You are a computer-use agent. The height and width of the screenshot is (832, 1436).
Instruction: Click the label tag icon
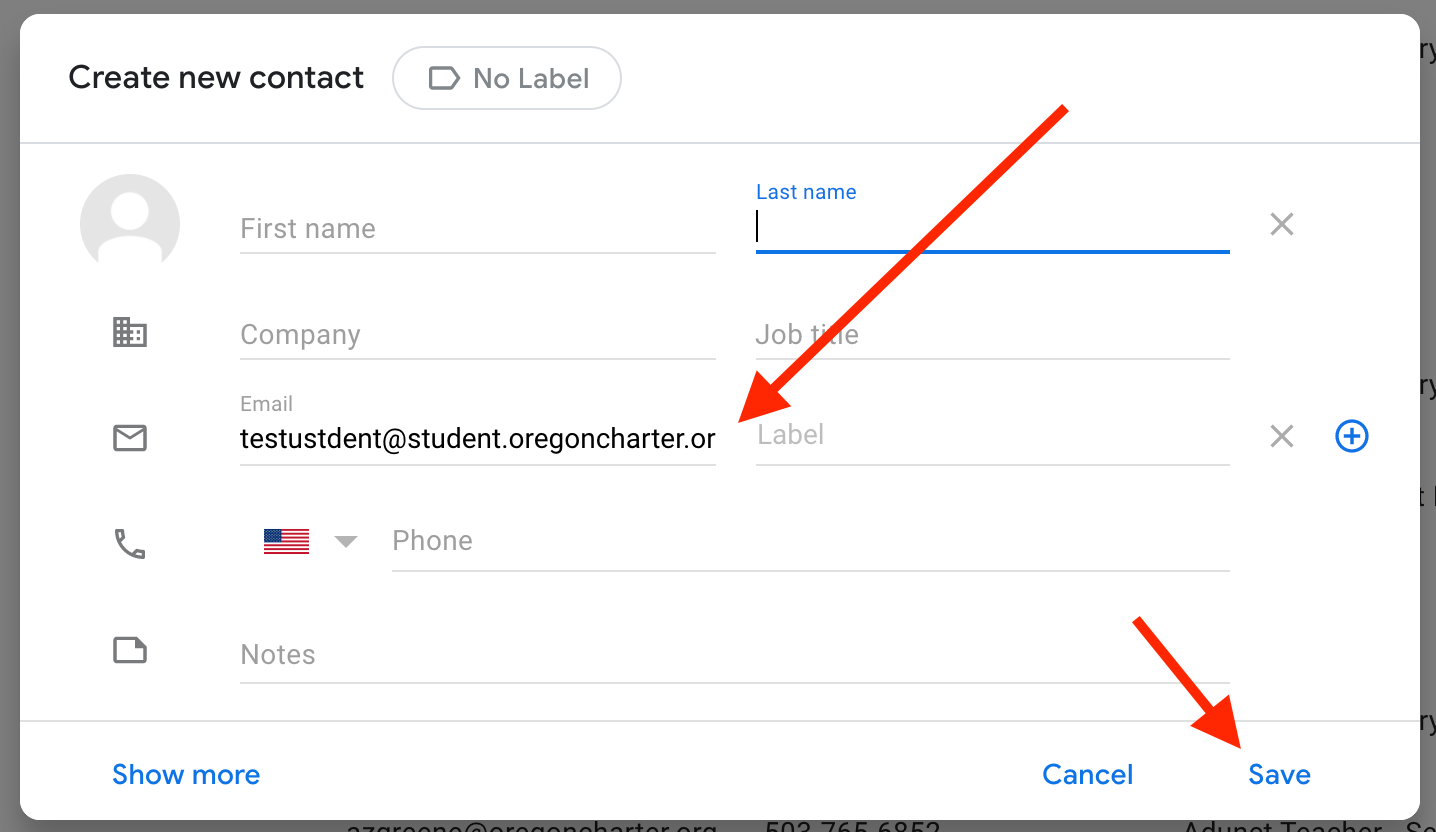tap(444, 78)
